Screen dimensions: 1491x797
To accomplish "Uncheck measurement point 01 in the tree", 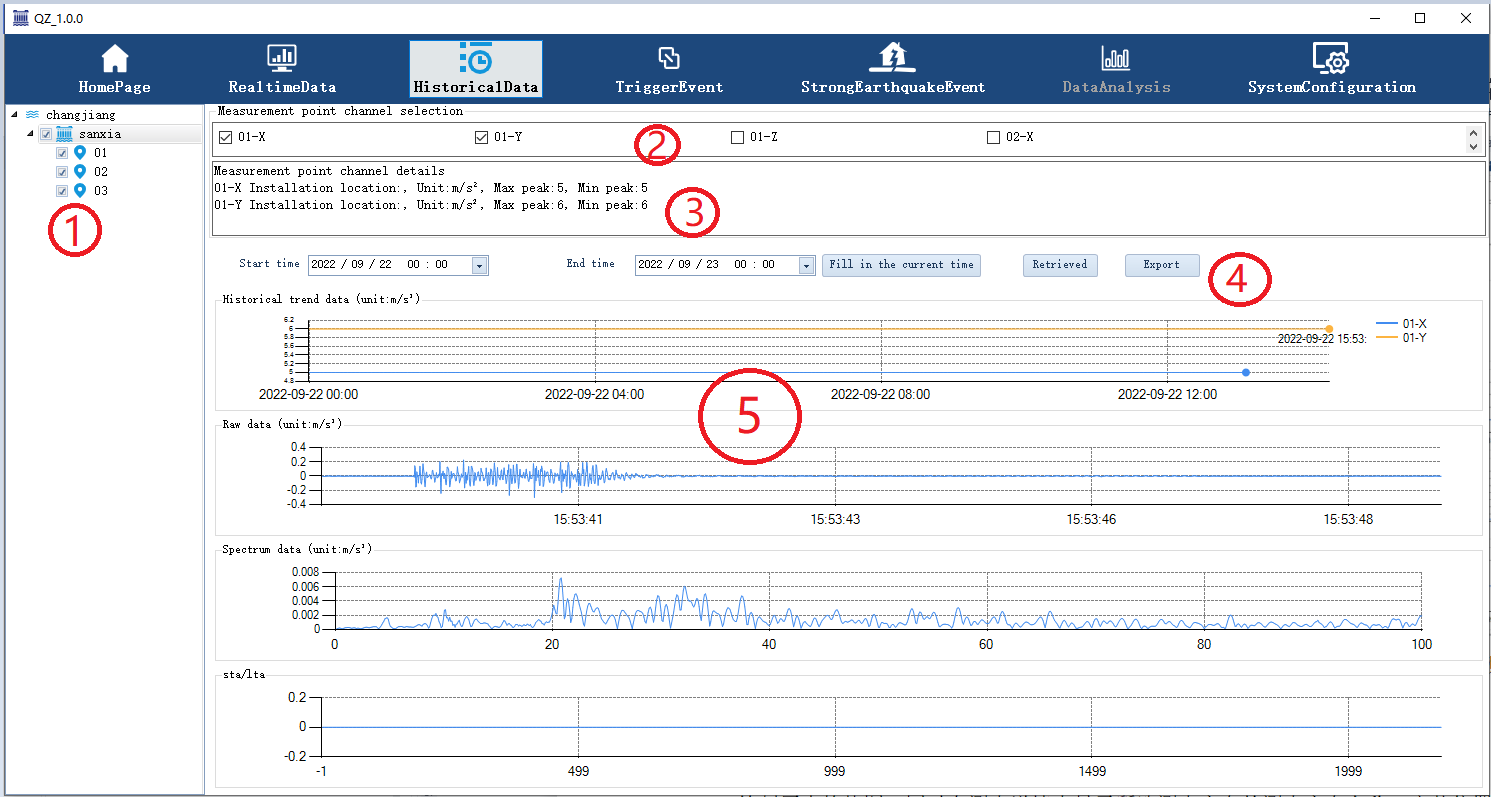I will [62, 153].
